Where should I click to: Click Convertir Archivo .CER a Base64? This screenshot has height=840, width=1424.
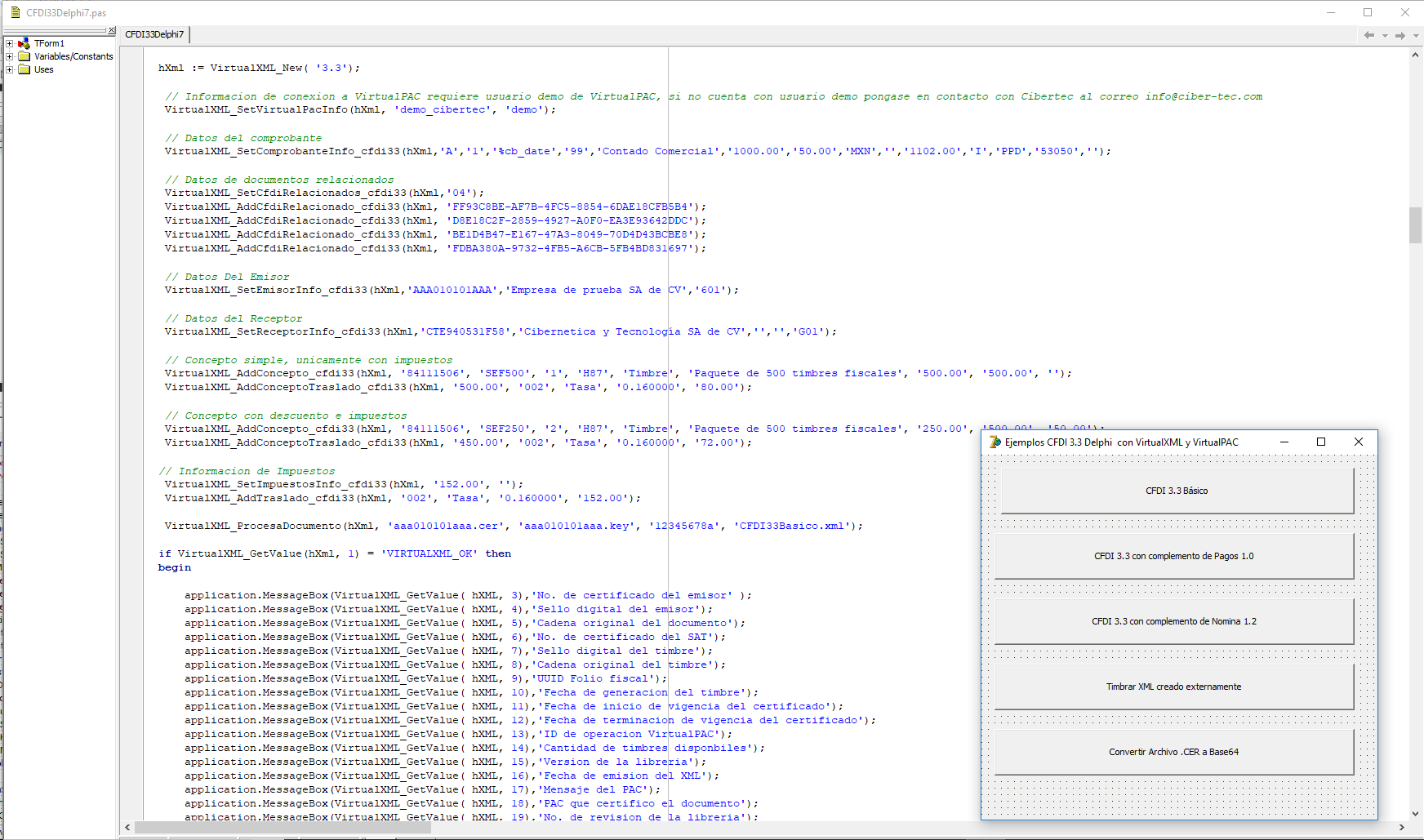point(1173,752)
